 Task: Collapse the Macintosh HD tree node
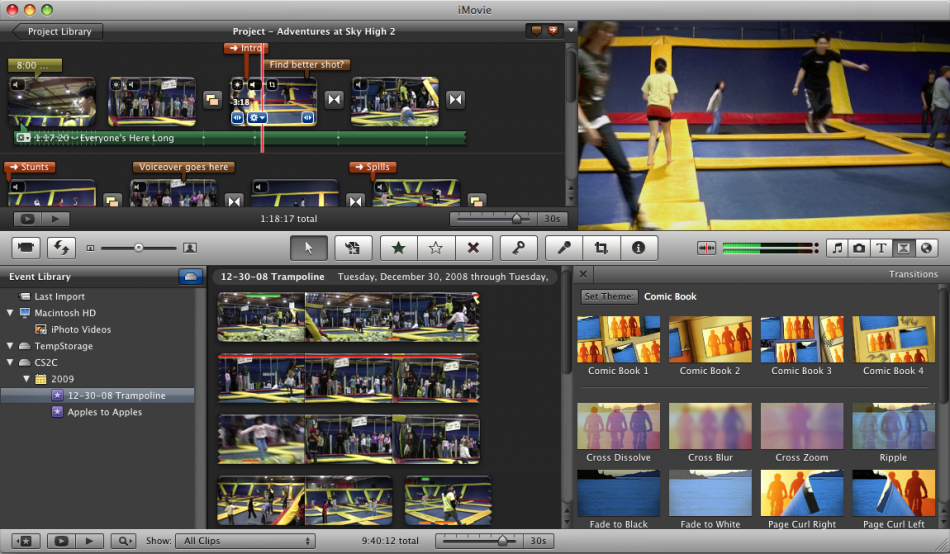(x=10, y=313)
